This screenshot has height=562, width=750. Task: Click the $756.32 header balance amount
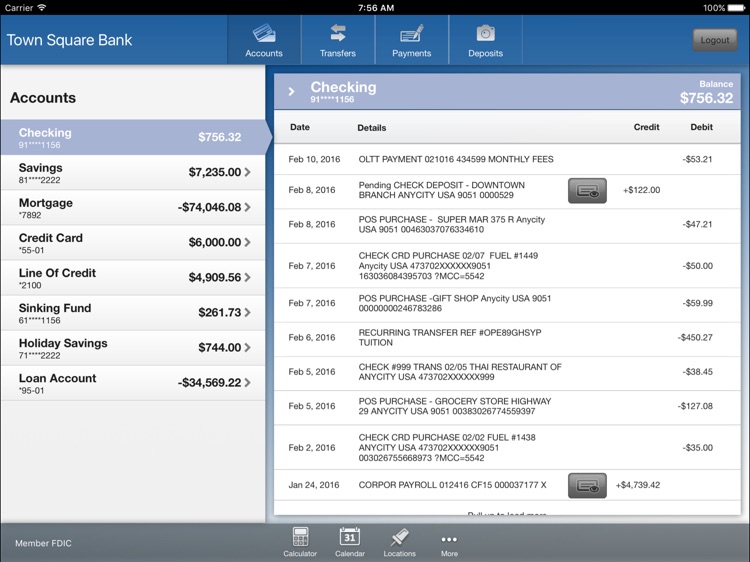point(706,98)
